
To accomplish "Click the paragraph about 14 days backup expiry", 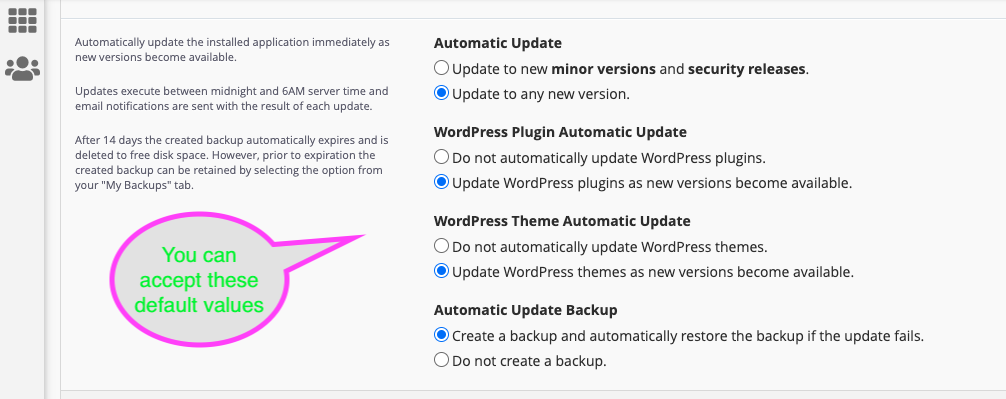I will pyautogui.click(x=232, y=163).
